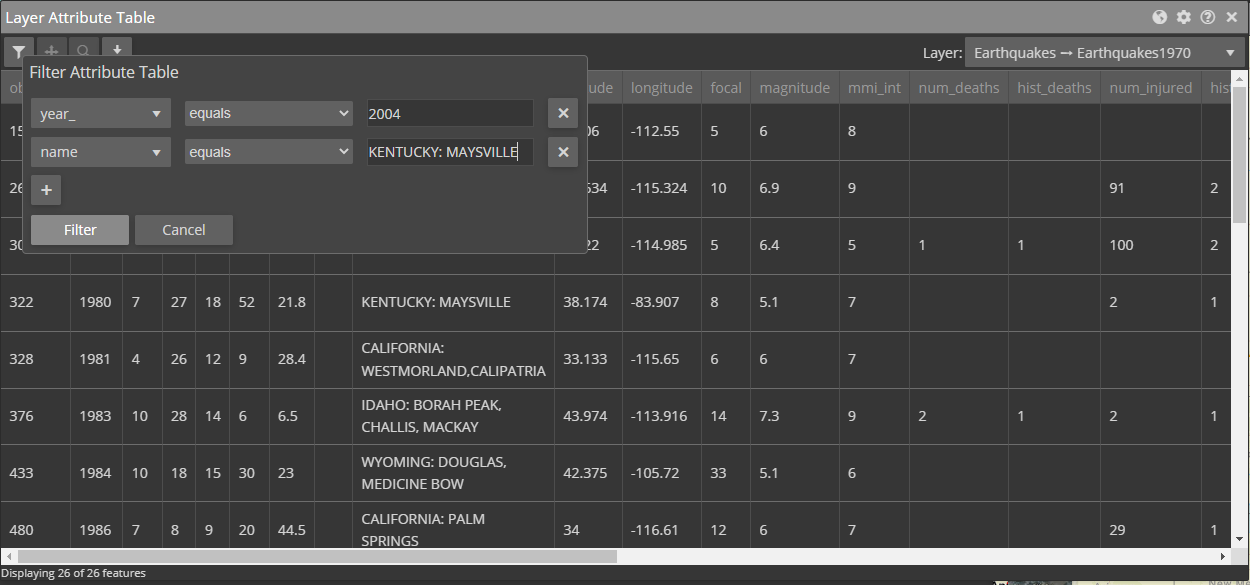Viewport: 1250px width, 585px height.
Task: Open help via question mark icon
Action: pos(1207,17)
